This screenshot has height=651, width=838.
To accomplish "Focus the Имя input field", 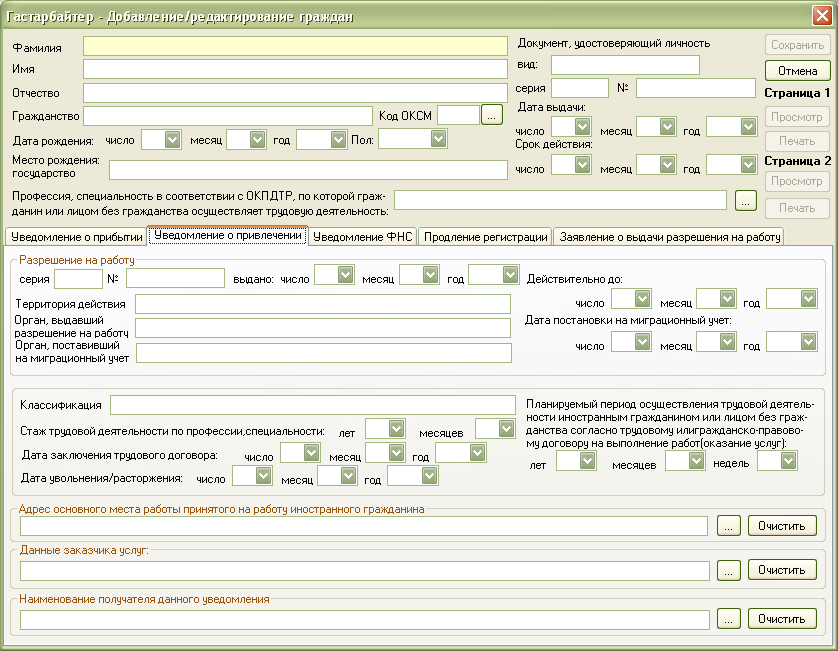I will pyautogui.click(x=295, y=69).
